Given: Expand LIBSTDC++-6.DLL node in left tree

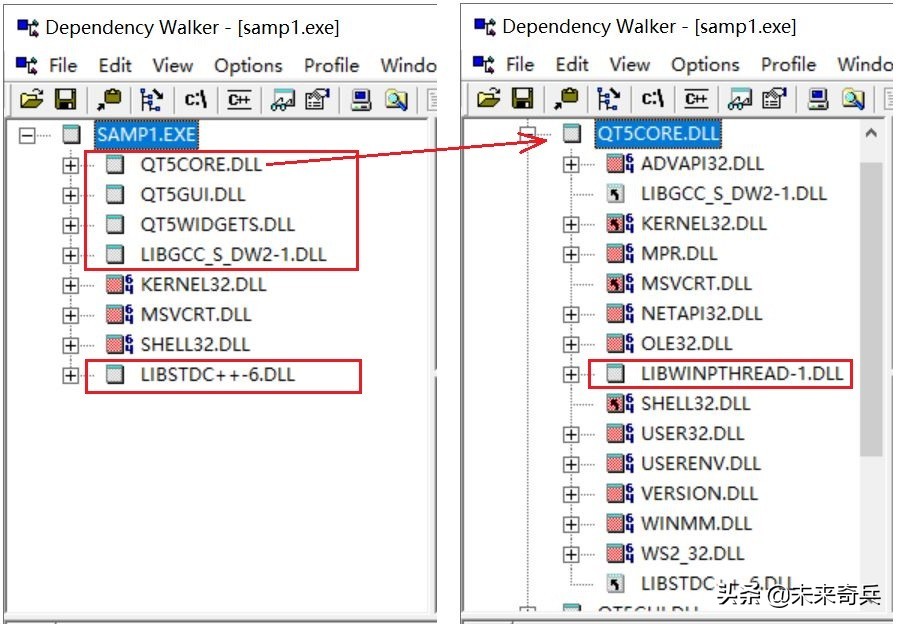Looking at the screenshot, I should (70, 375).
